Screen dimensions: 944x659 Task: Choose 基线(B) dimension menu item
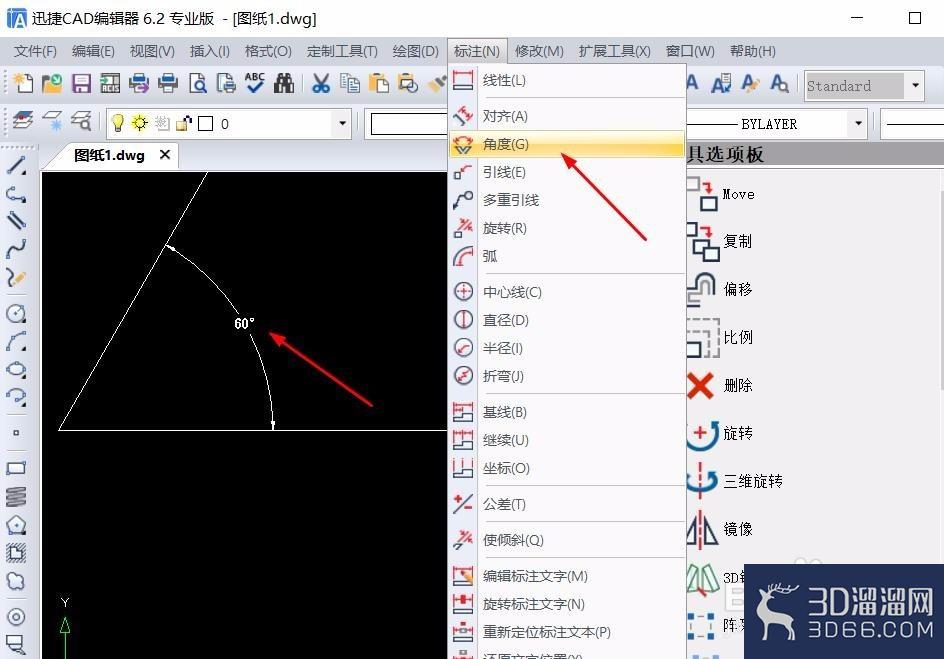(x=567, y=412)
